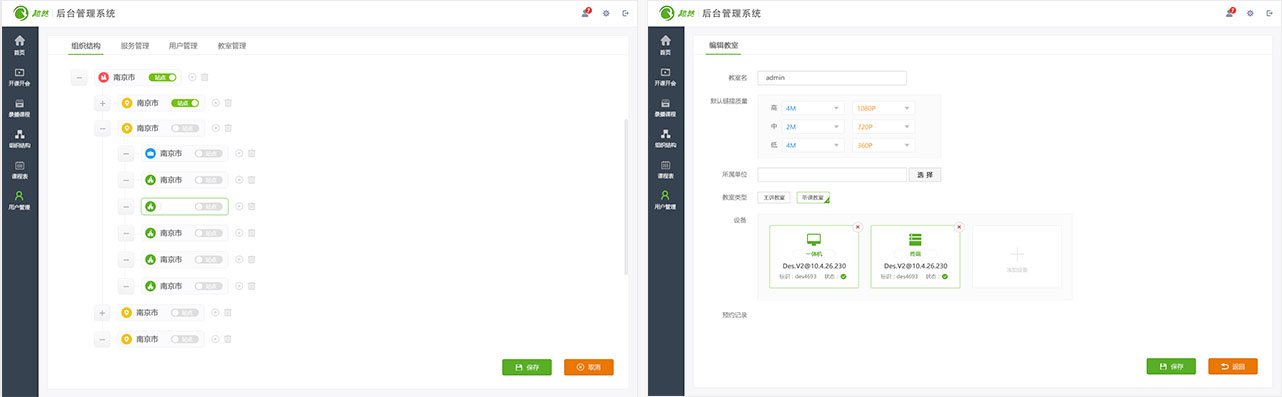Open 首页 in the right screen sidebar
1282x397 pixels.
coord(665,45)
